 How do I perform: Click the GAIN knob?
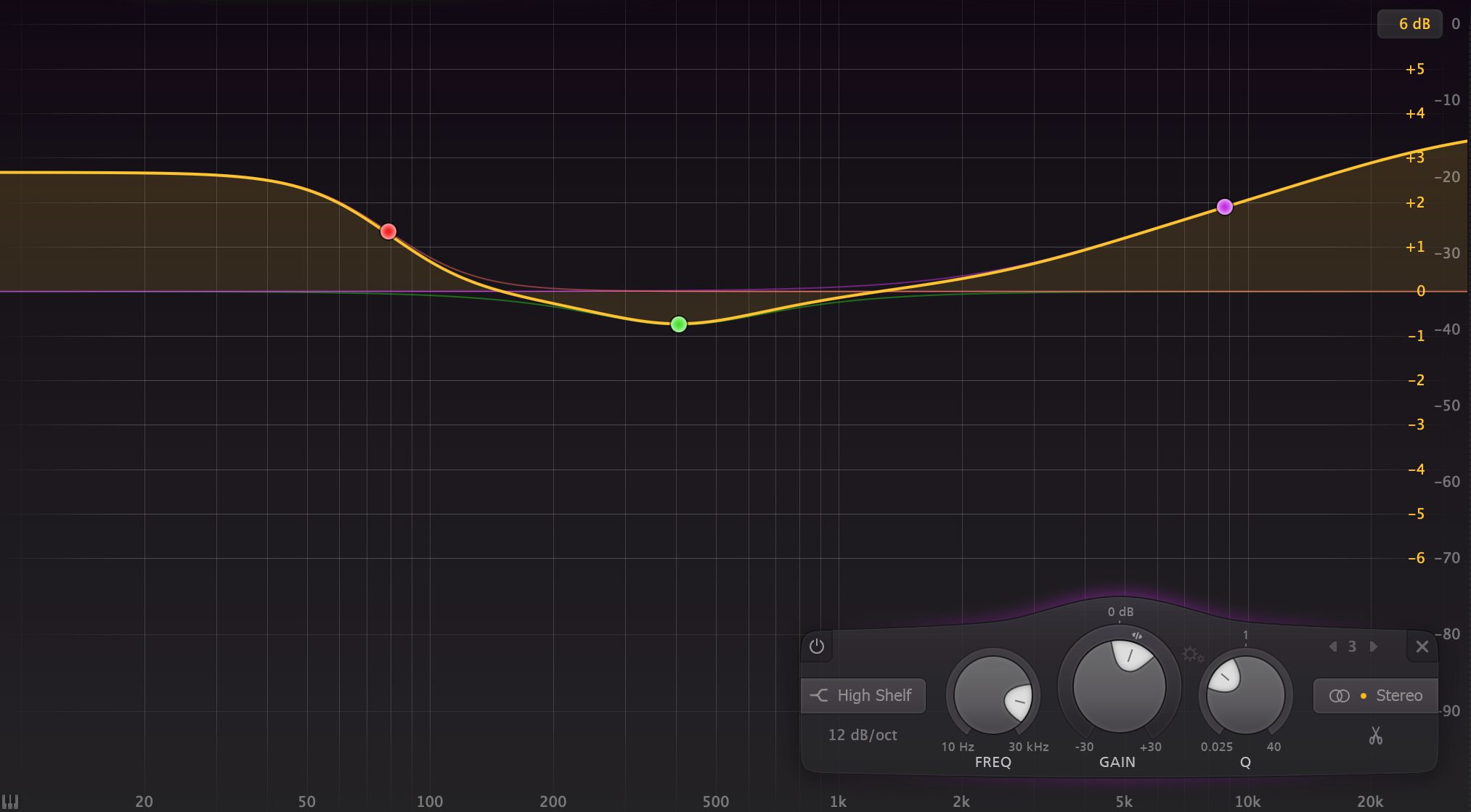pyautogui.click(x=1119, y=686)
